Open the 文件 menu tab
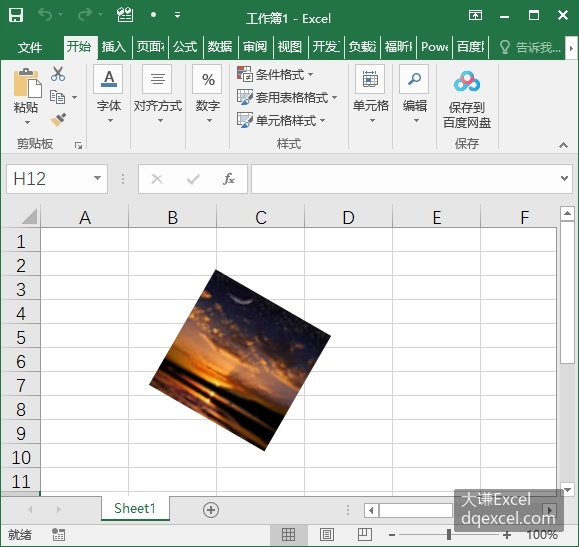This screenshot has width=579, height=547. [x=30, y=47]
